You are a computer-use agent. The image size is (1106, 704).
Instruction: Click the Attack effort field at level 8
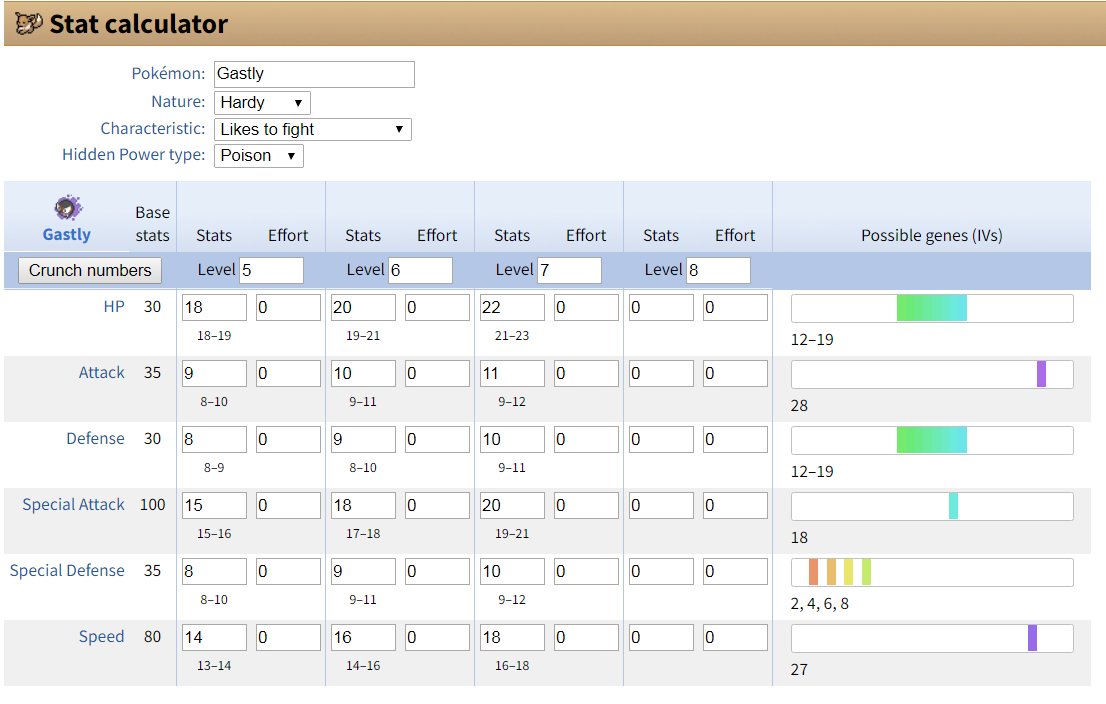pyautogui.click(x=735, y=373)
